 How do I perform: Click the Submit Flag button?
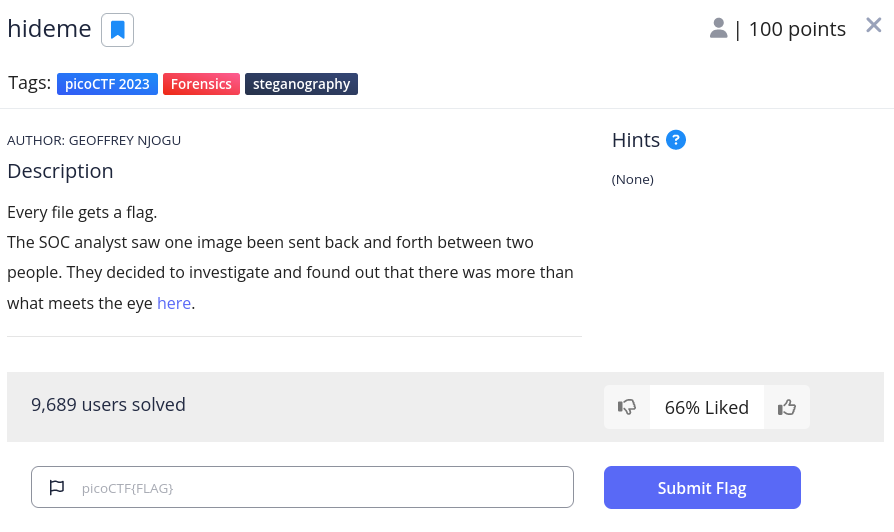702,488
